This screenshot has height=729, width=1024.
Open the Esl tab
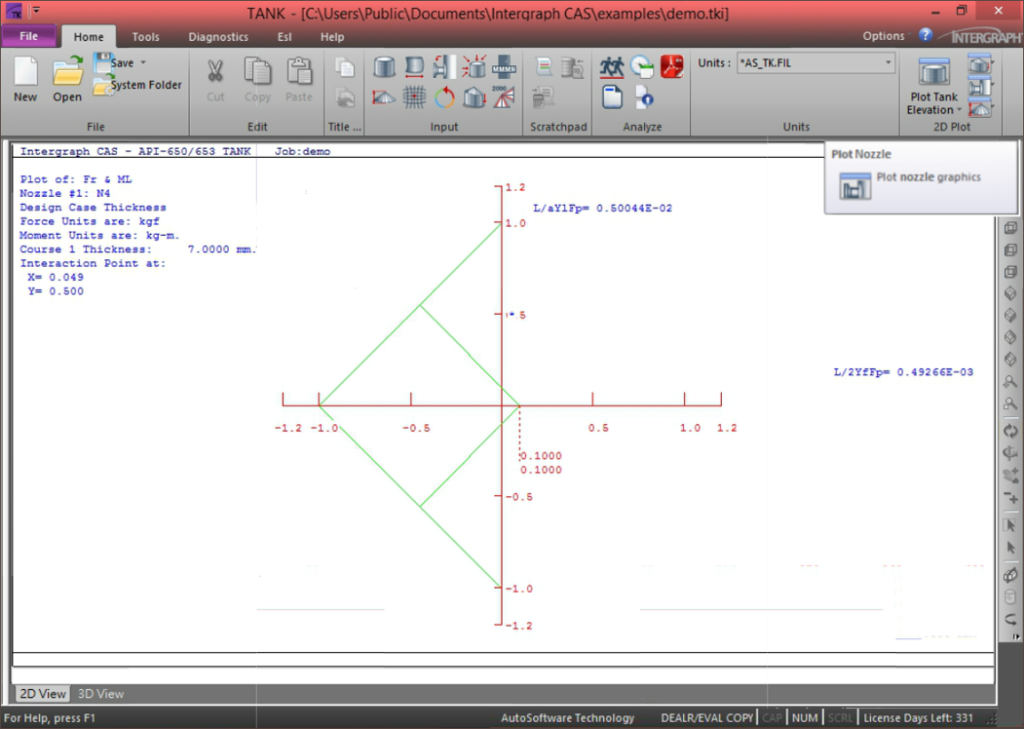pyautogui.click(x=284, y=37)
